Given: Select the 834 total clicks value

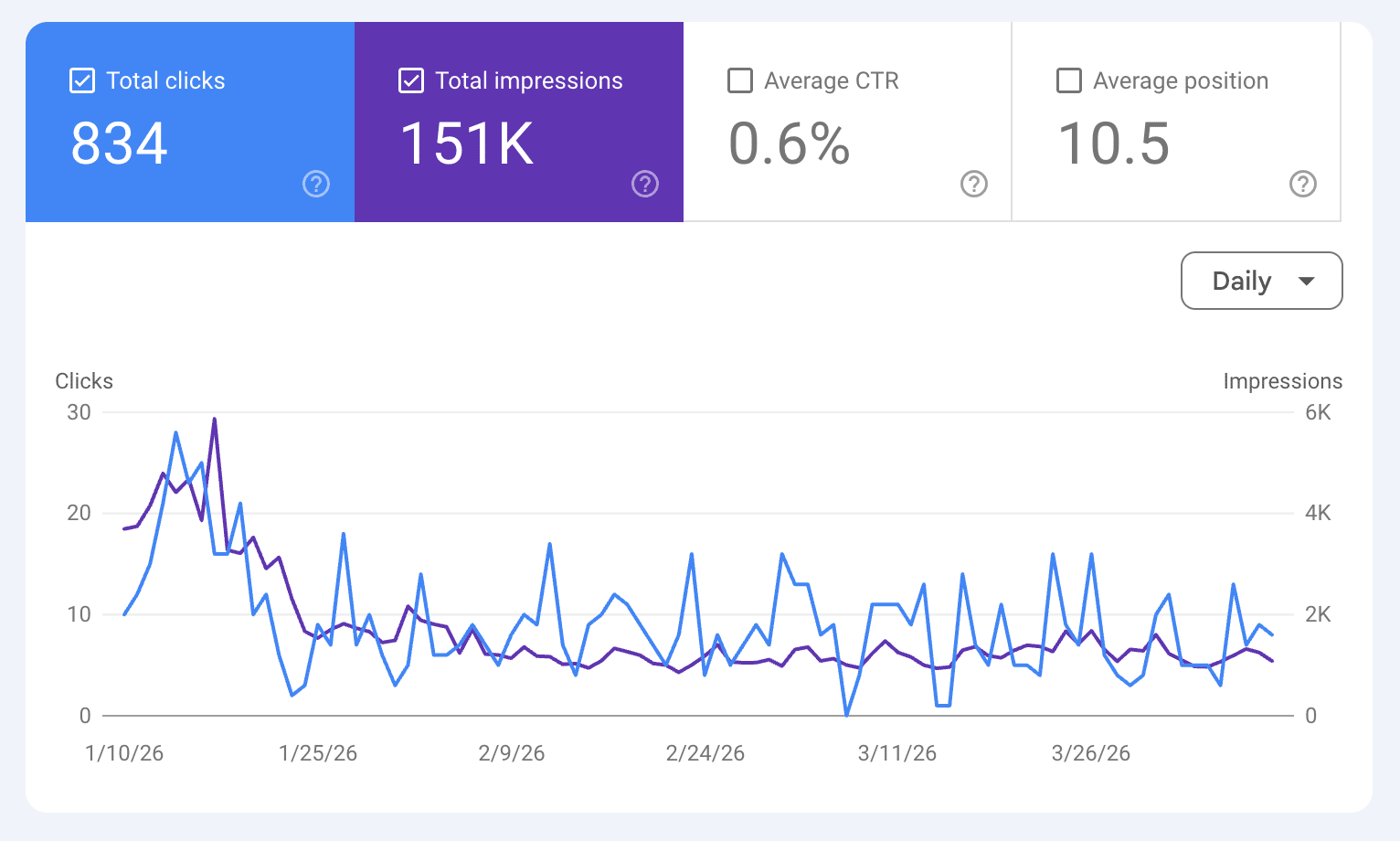Looking at the screenshot, I should coord(120,144).
